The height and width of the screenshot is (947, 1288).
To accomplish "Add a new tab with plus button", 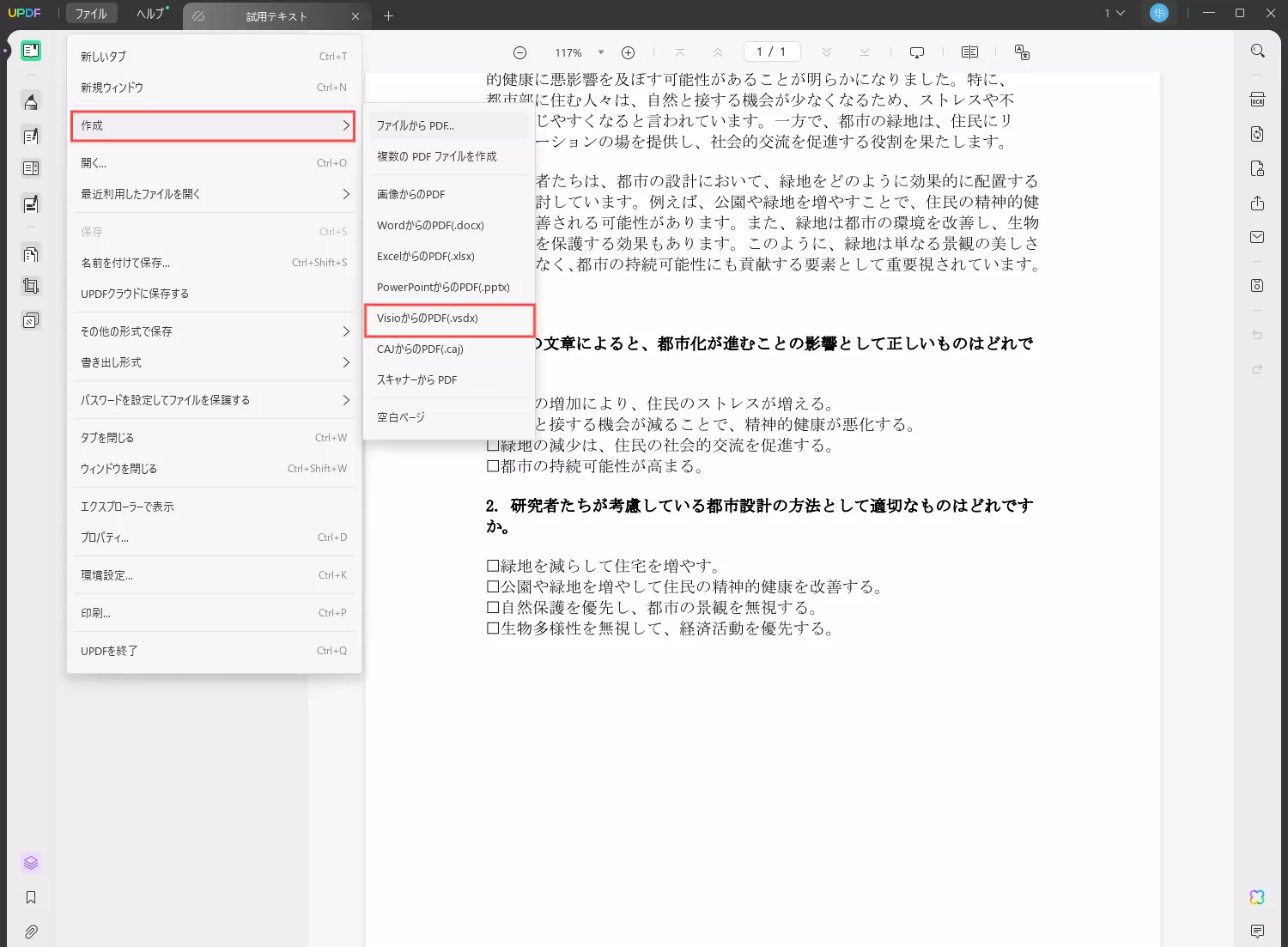I will 388,16.
